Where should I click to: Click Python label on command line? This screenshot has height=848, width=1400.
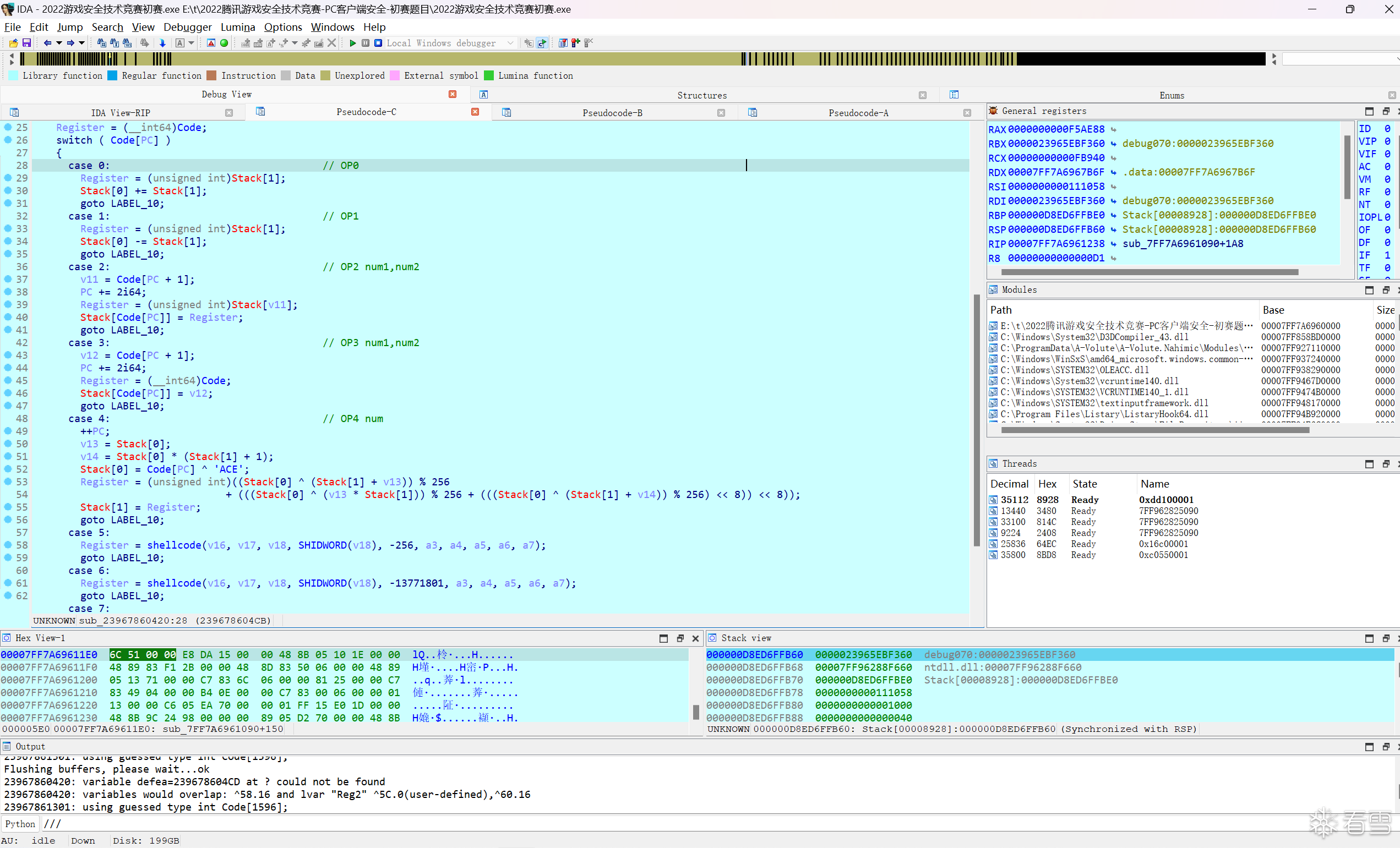coord(20,824)
